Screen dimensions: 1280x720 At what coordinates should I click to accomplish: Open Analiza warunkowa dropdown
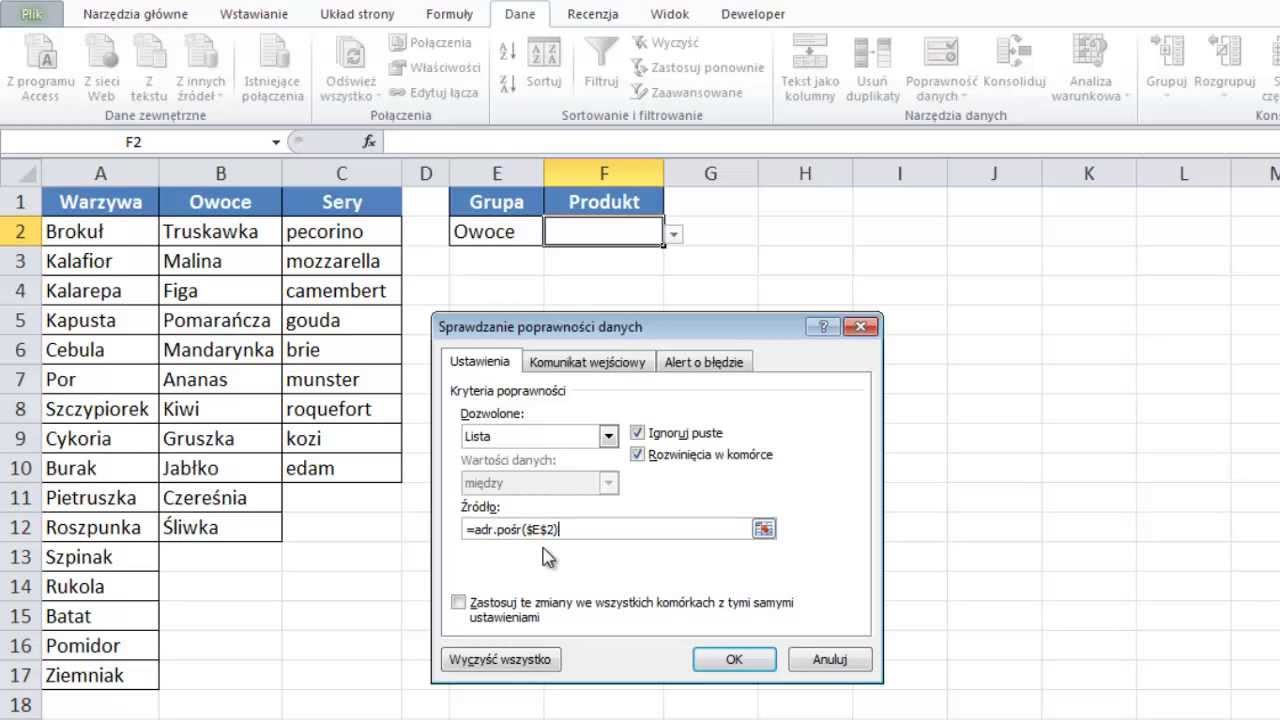(1090, 68)
